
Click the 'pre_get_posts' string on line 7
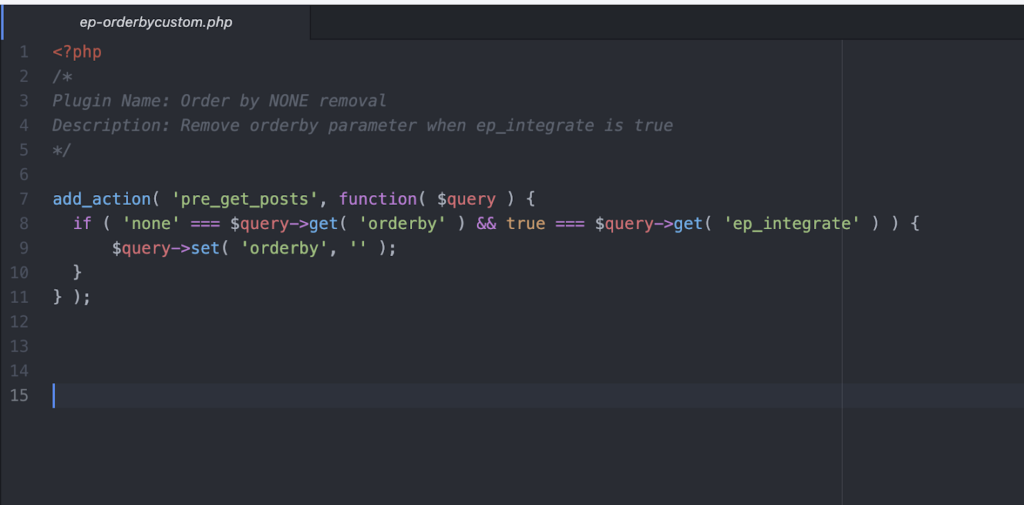245,199
